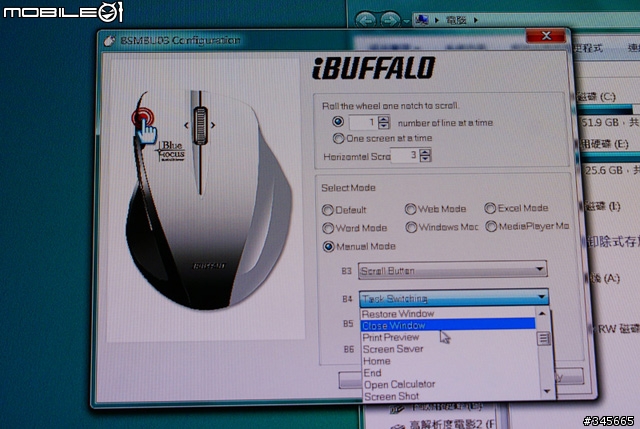Viewport: 640px width, 429px height.
Task: Click the left tilt arrow beside the wheel
Action: [187, 125]
